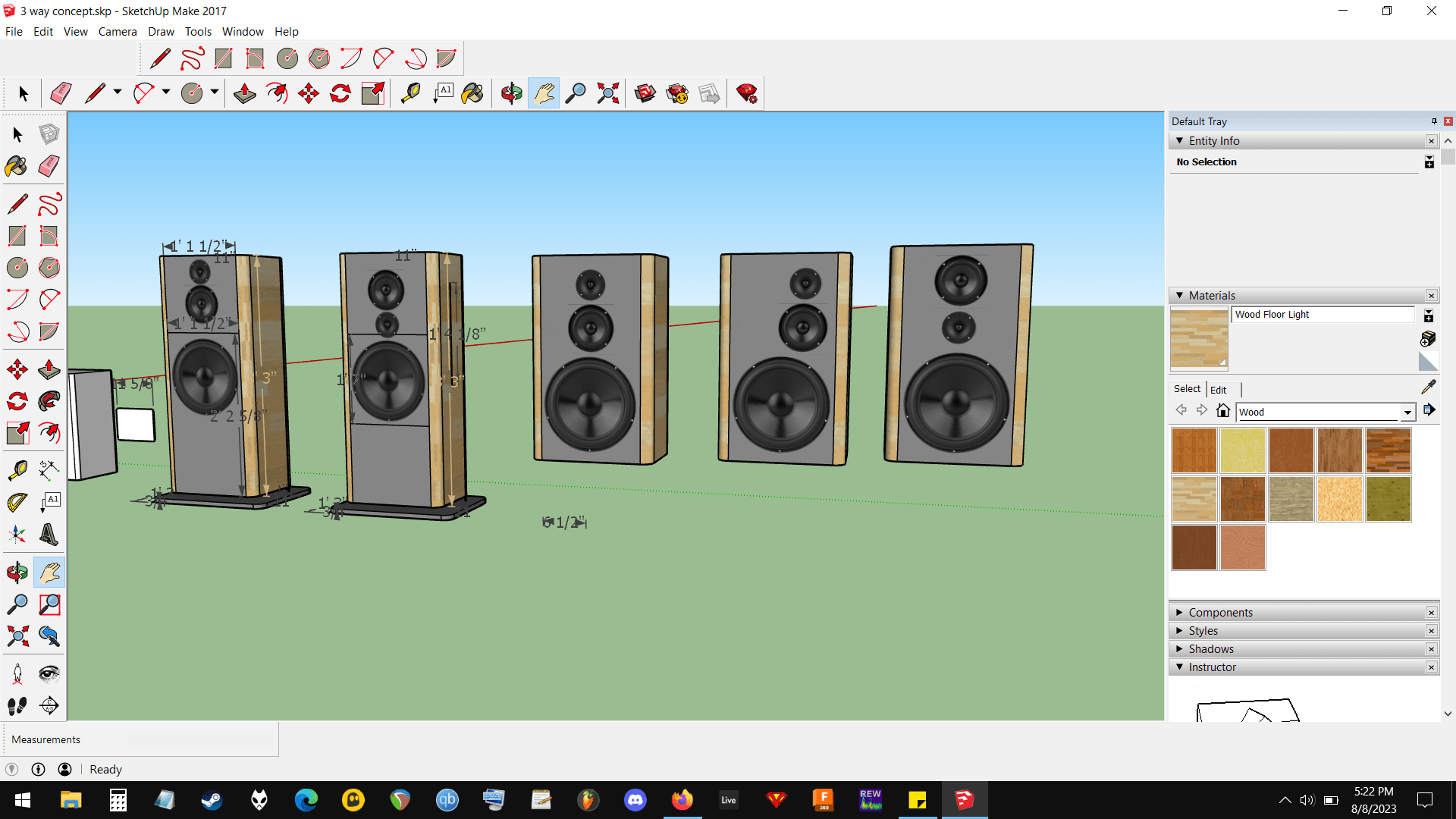Open the Wood materials library dropdown
The width and height of the screenshot is (1456, 819).
click(1407, 412)
